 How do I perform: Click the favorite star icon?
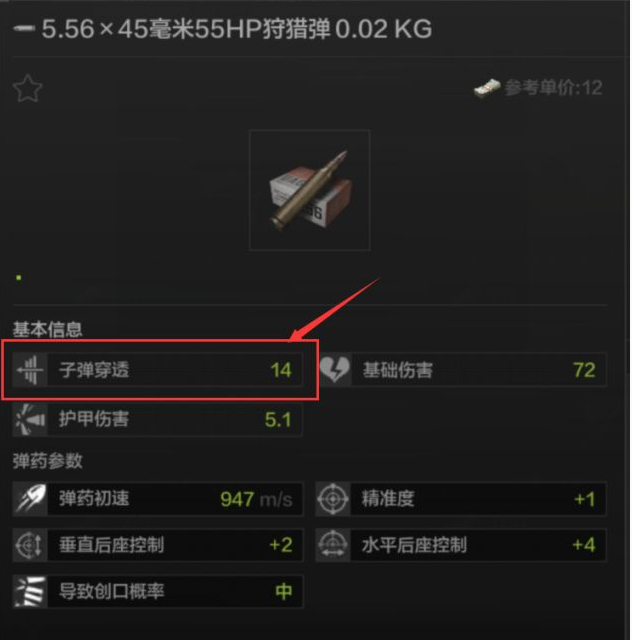pos(27,88)
